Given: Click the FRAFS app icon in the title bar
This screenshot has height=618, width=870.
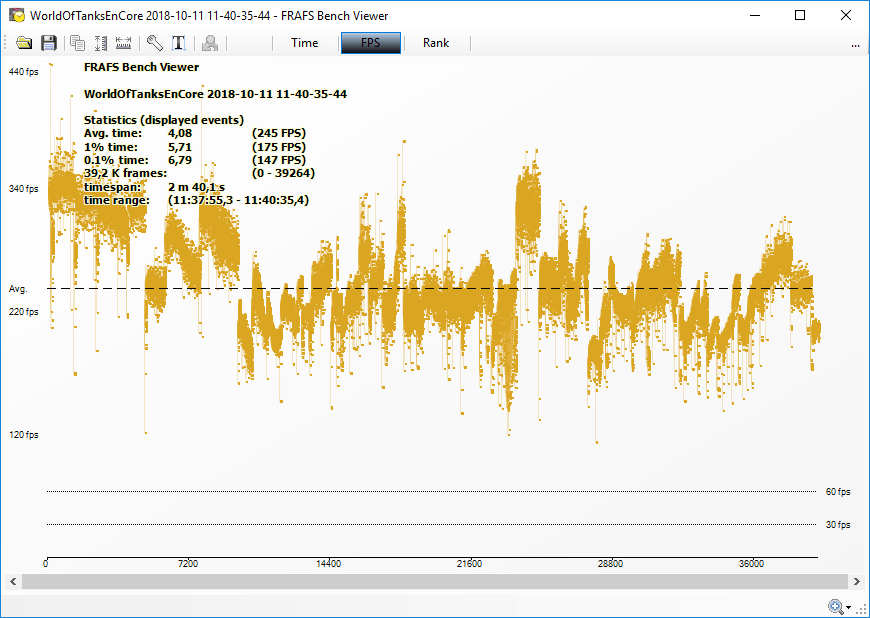Looking at the screenshot, I should click(x=16, y=15).
